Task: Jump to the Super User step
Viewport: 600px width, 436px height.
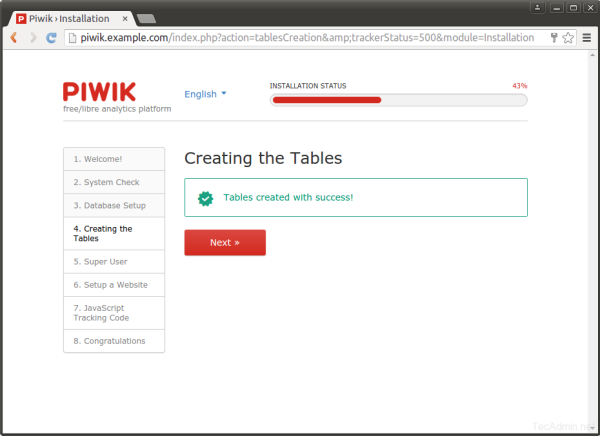Action: coord(100,261)
